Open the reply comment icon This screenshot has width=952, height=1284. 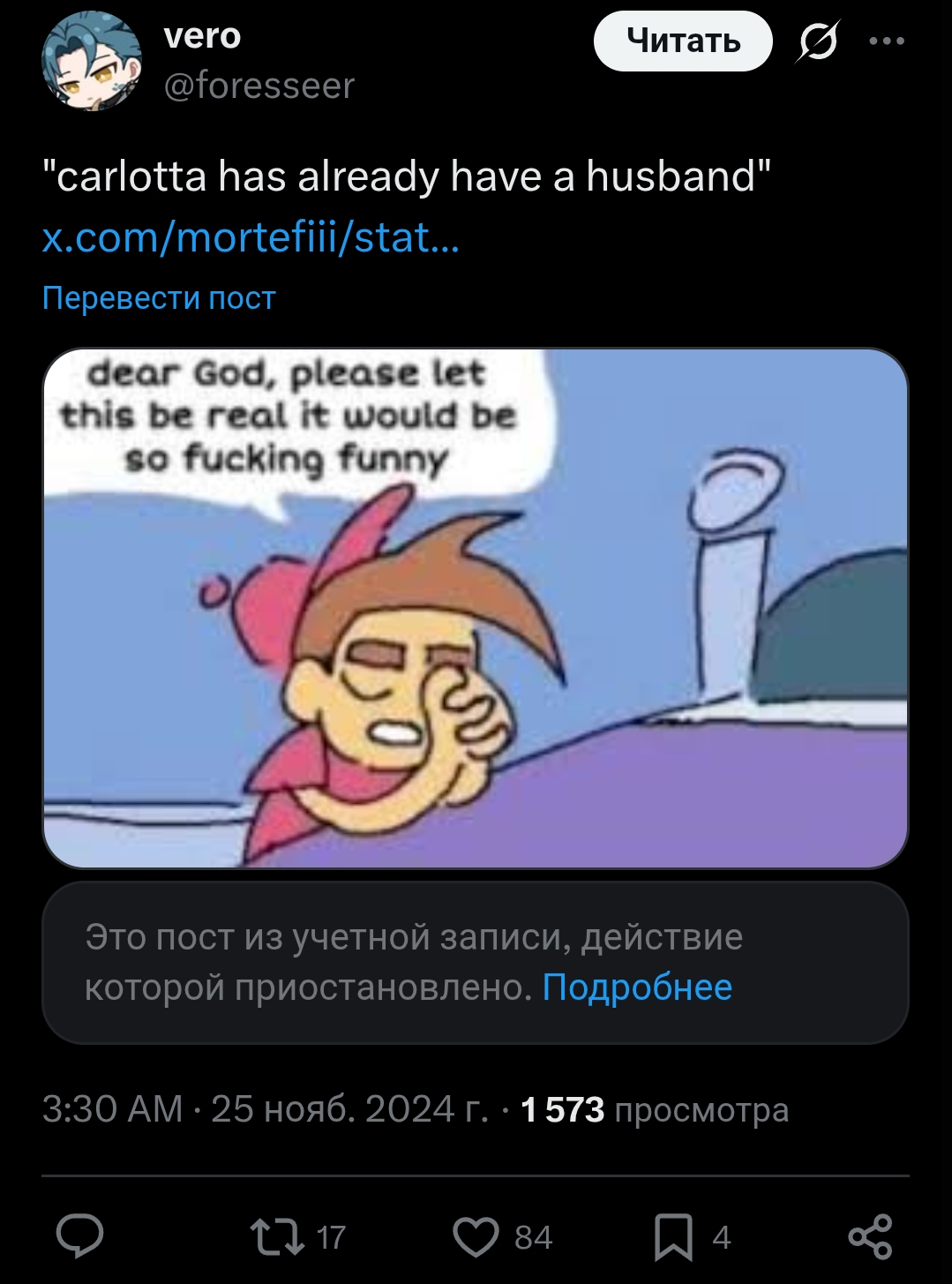click(x=80, y=1236)
